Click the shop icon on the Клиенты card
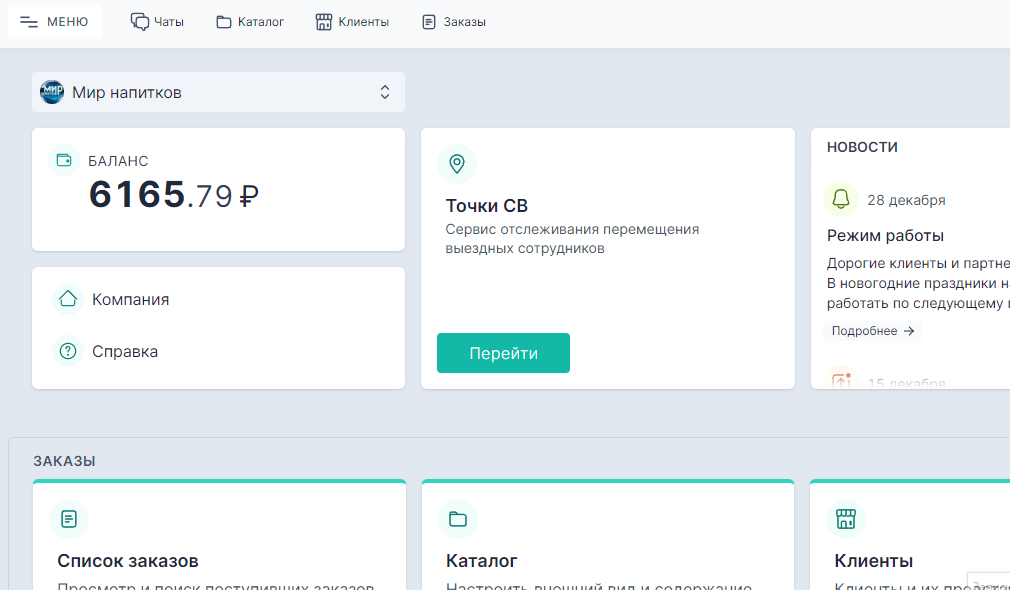Image resolution: width=1010 pixels, height=590 pixels. [847, 518]
